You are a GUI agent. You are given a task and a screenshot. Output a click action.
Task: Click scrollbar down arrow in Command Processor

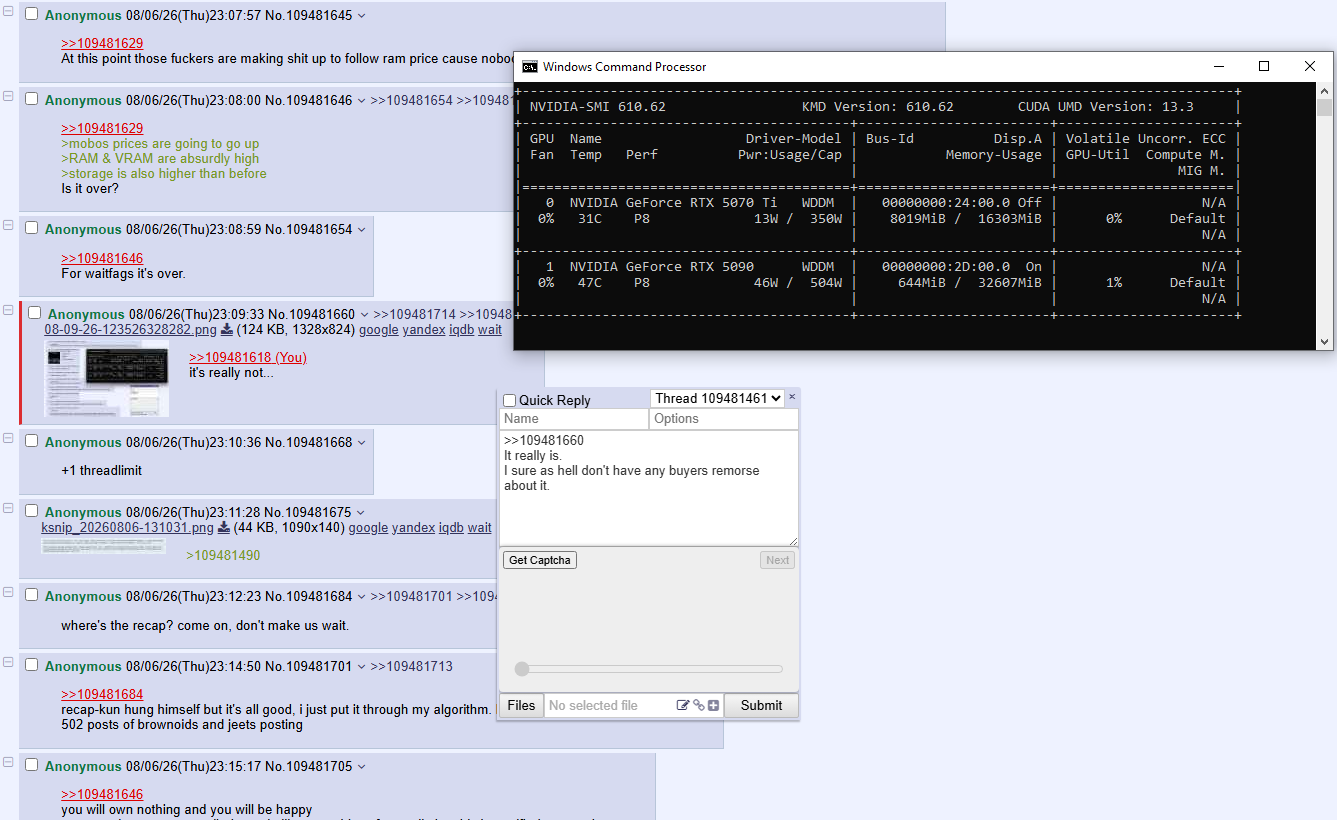coord(1325,341)
